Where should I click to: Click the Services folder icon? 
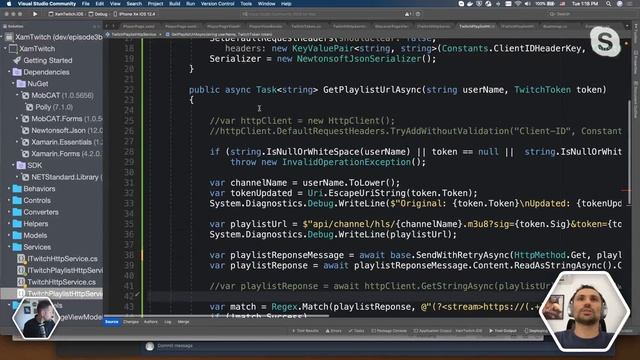[17, 247]
